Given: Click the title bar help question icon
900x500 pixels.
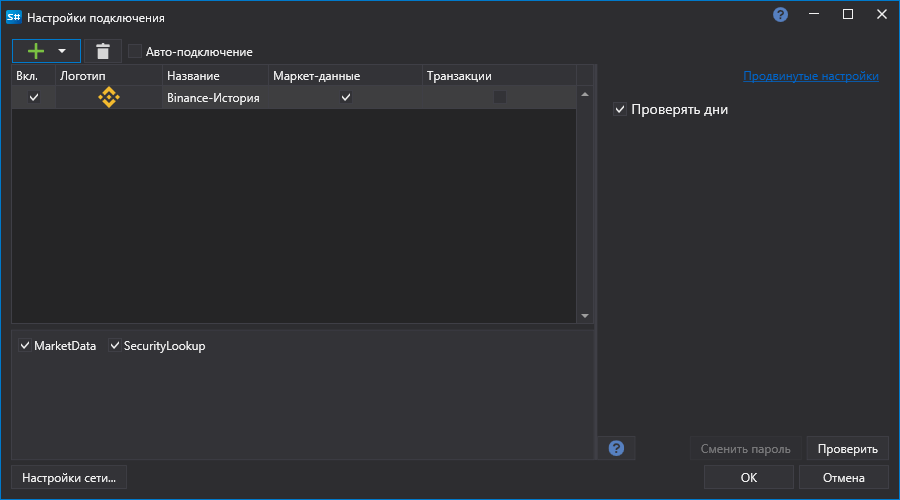Looking at the screenshot, I should coord(780,15).
